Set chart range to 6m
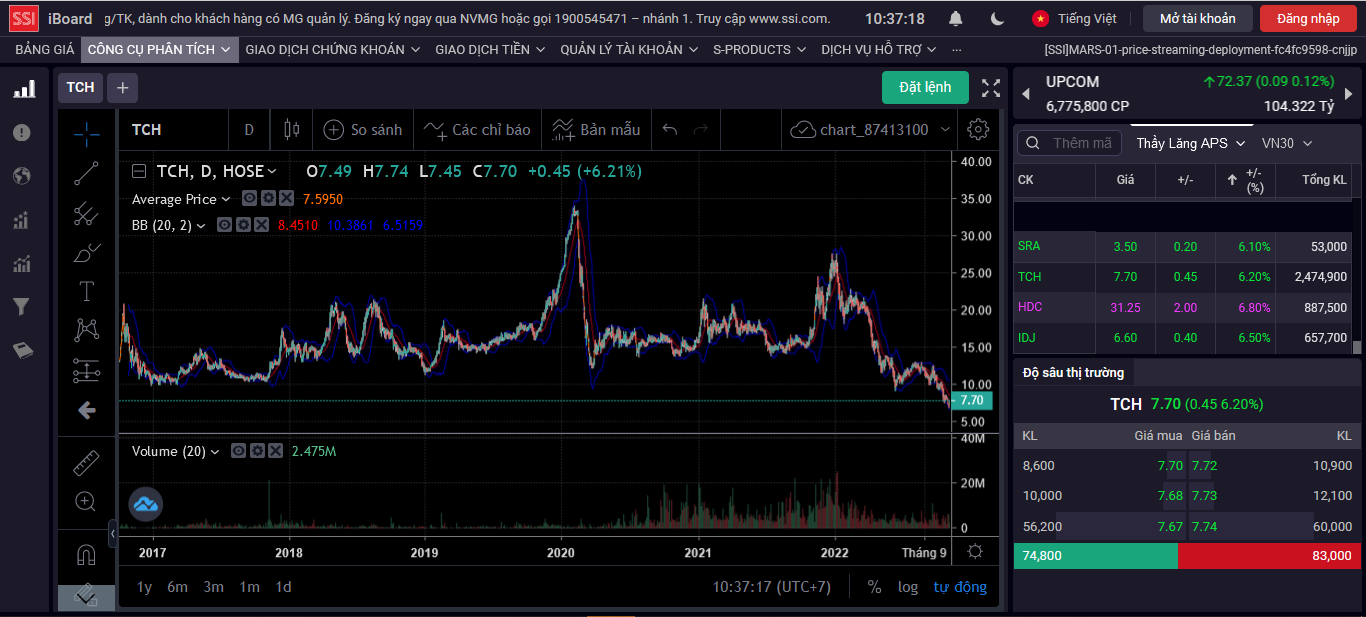 (x=177, y=587)
